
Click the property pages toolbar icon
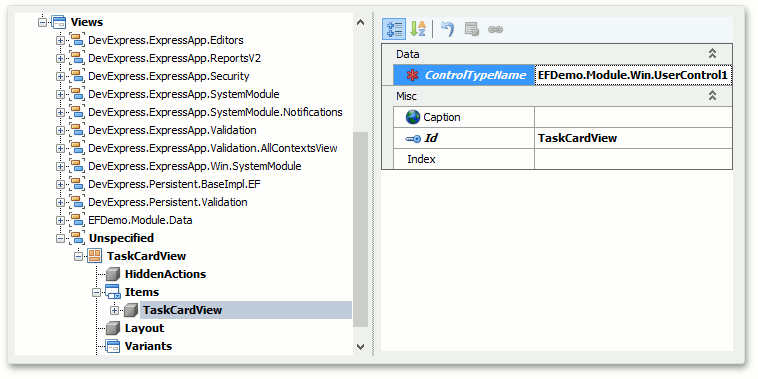[x=471, y=29]
